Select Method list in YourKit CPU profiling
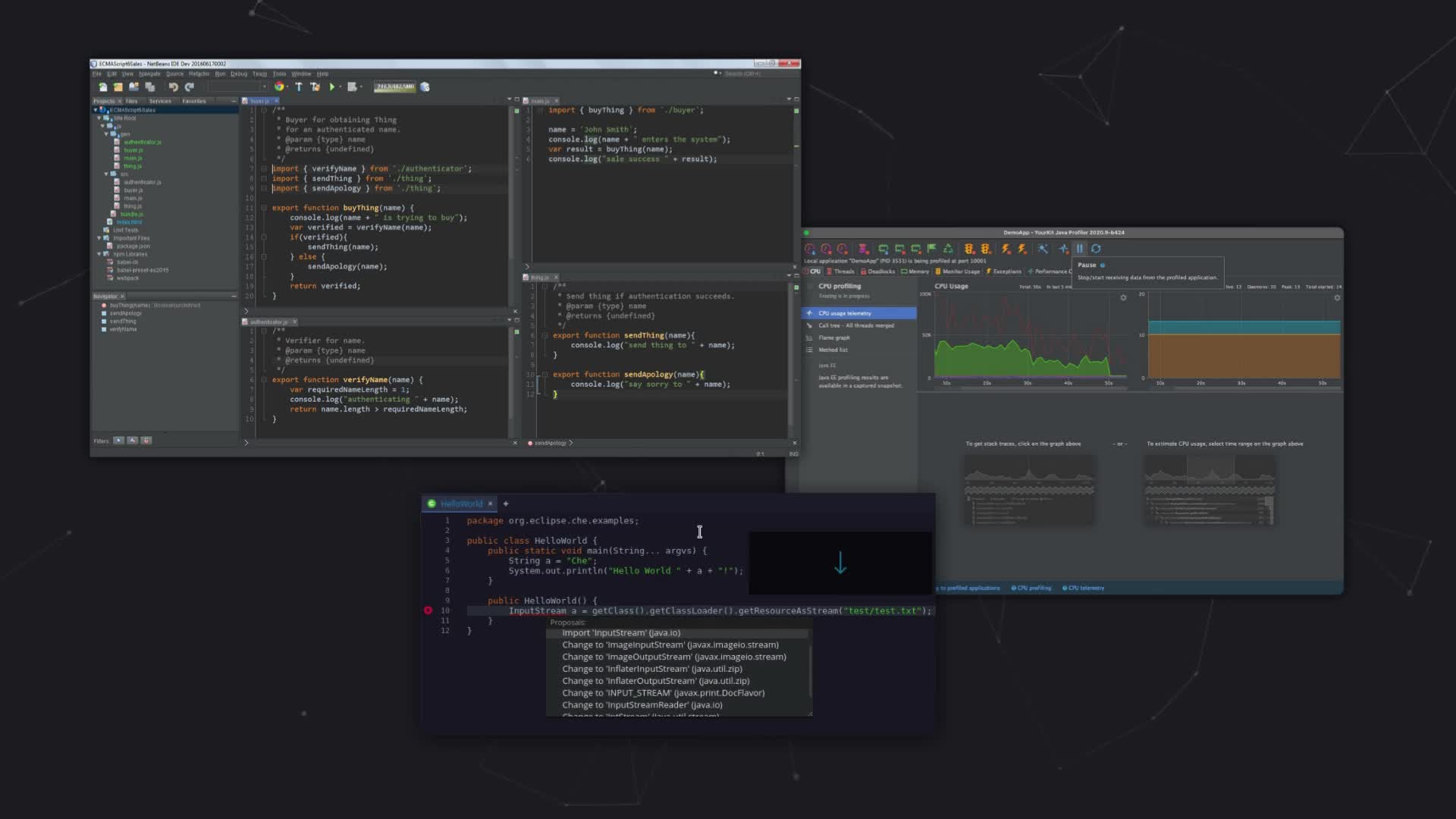 pyautogui.click(x=833, y=350)
